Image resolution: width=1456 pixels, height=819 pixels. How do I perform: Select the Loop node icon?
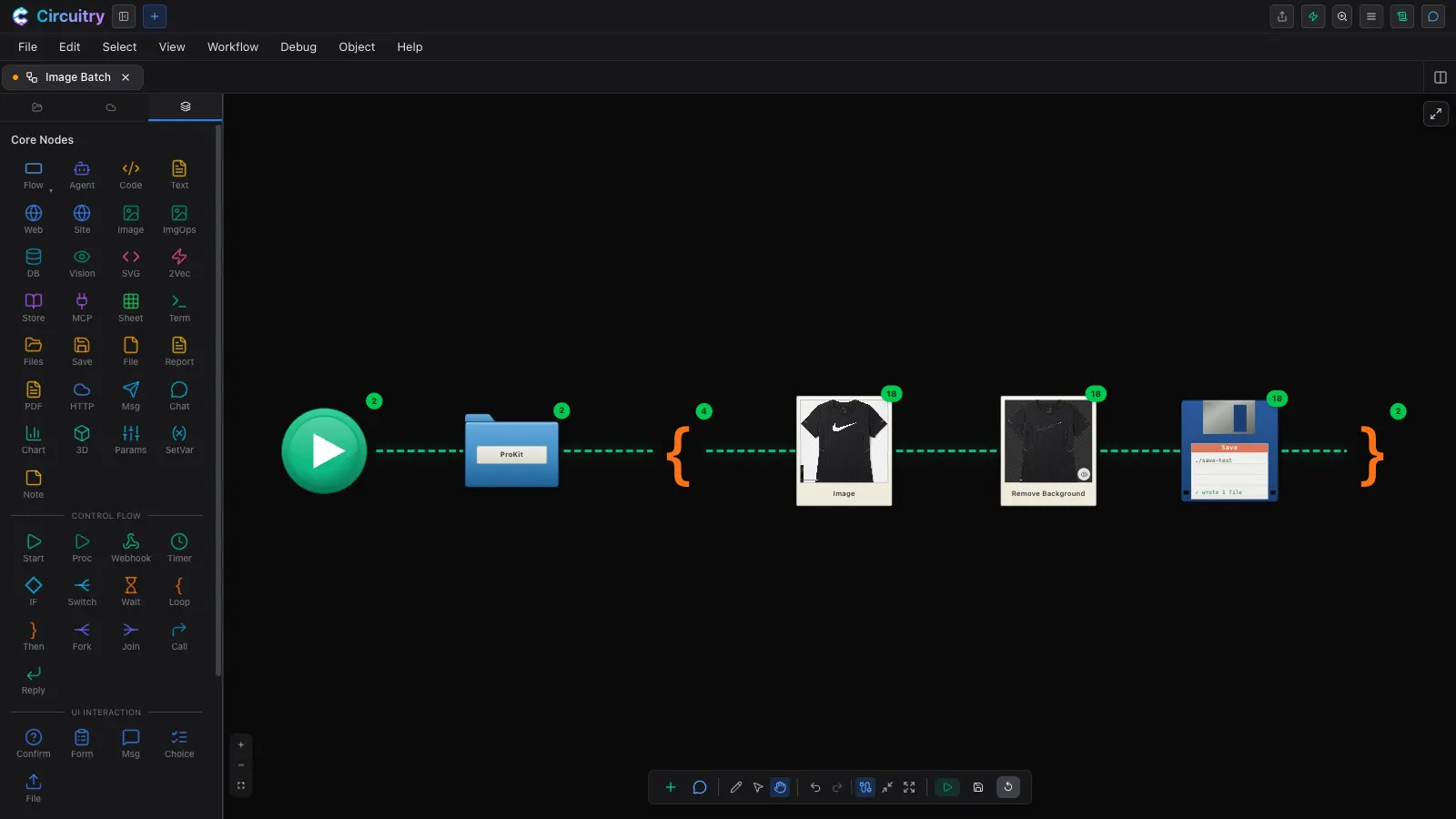(179, 591)
